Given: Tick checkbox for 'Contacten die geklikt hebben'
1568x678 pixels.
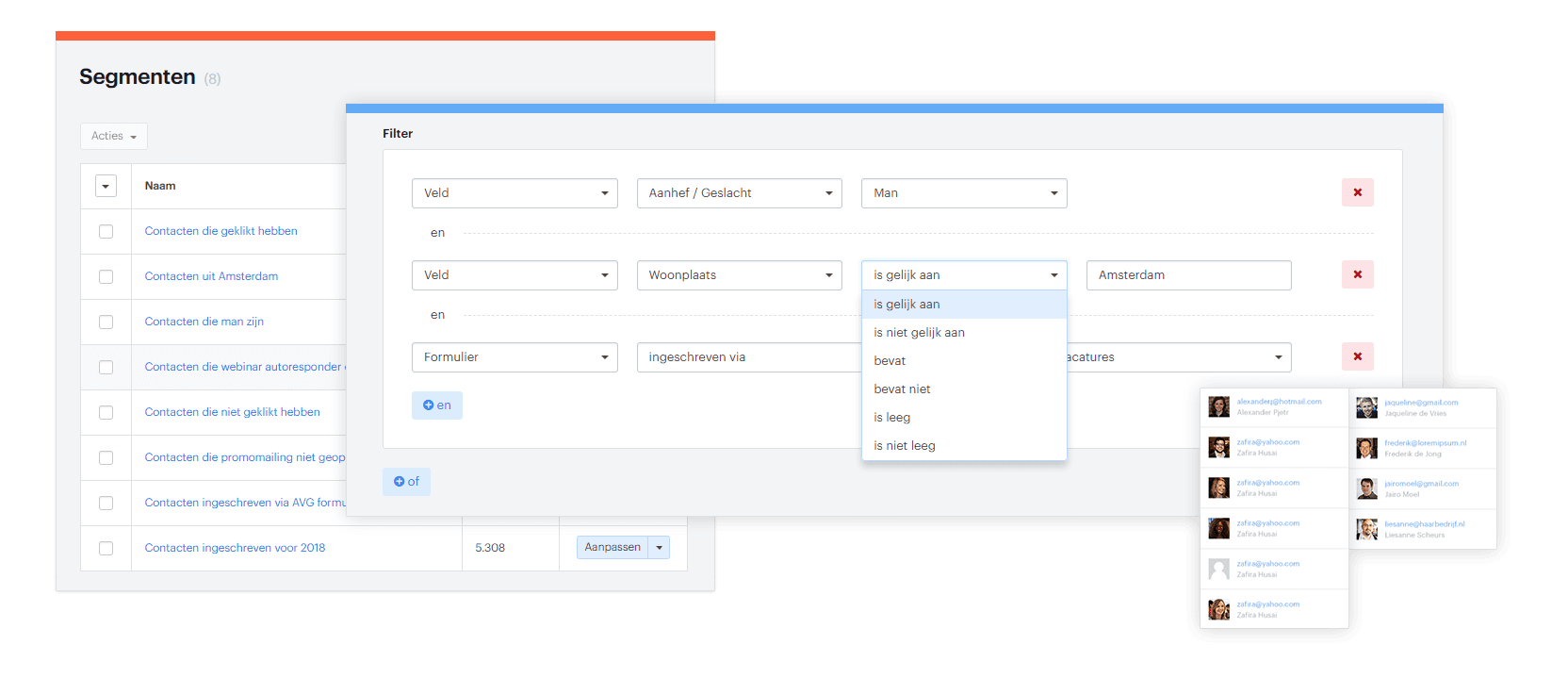Looking at the screenshot, I should click(x=106, y=232).
